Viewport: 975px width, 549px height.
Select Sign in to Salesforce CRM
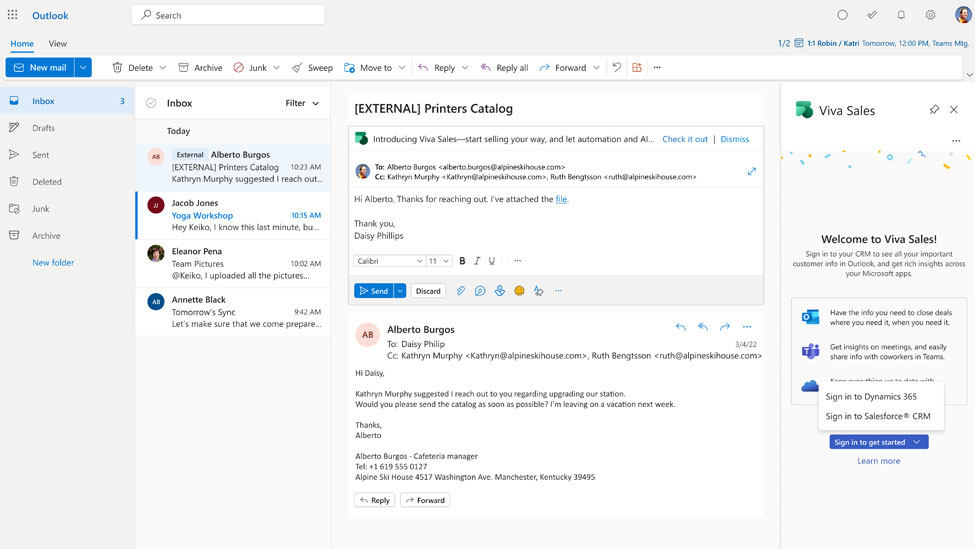[878, 417]
